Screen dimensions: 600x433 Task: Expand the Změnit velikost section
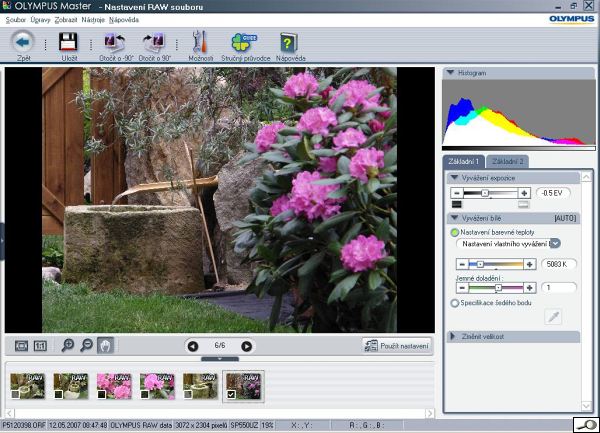[x=452, y=337]
